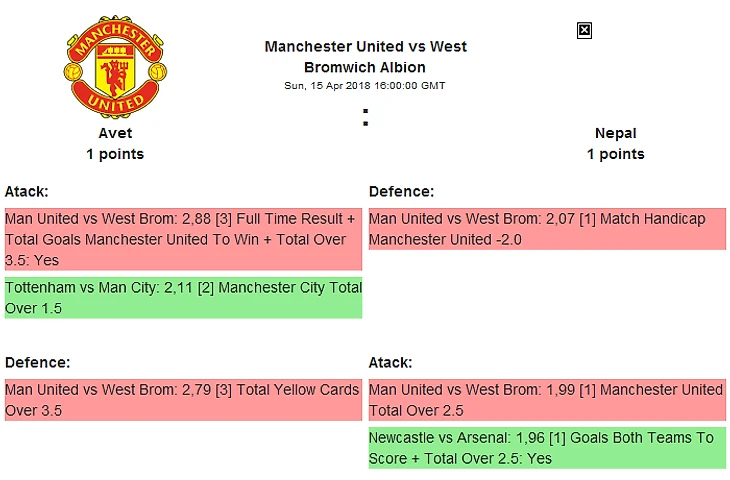Viewport: 730px width, 480px height.
Task: Click the right Defence heading under Nepal
Action: click(401, 191)
